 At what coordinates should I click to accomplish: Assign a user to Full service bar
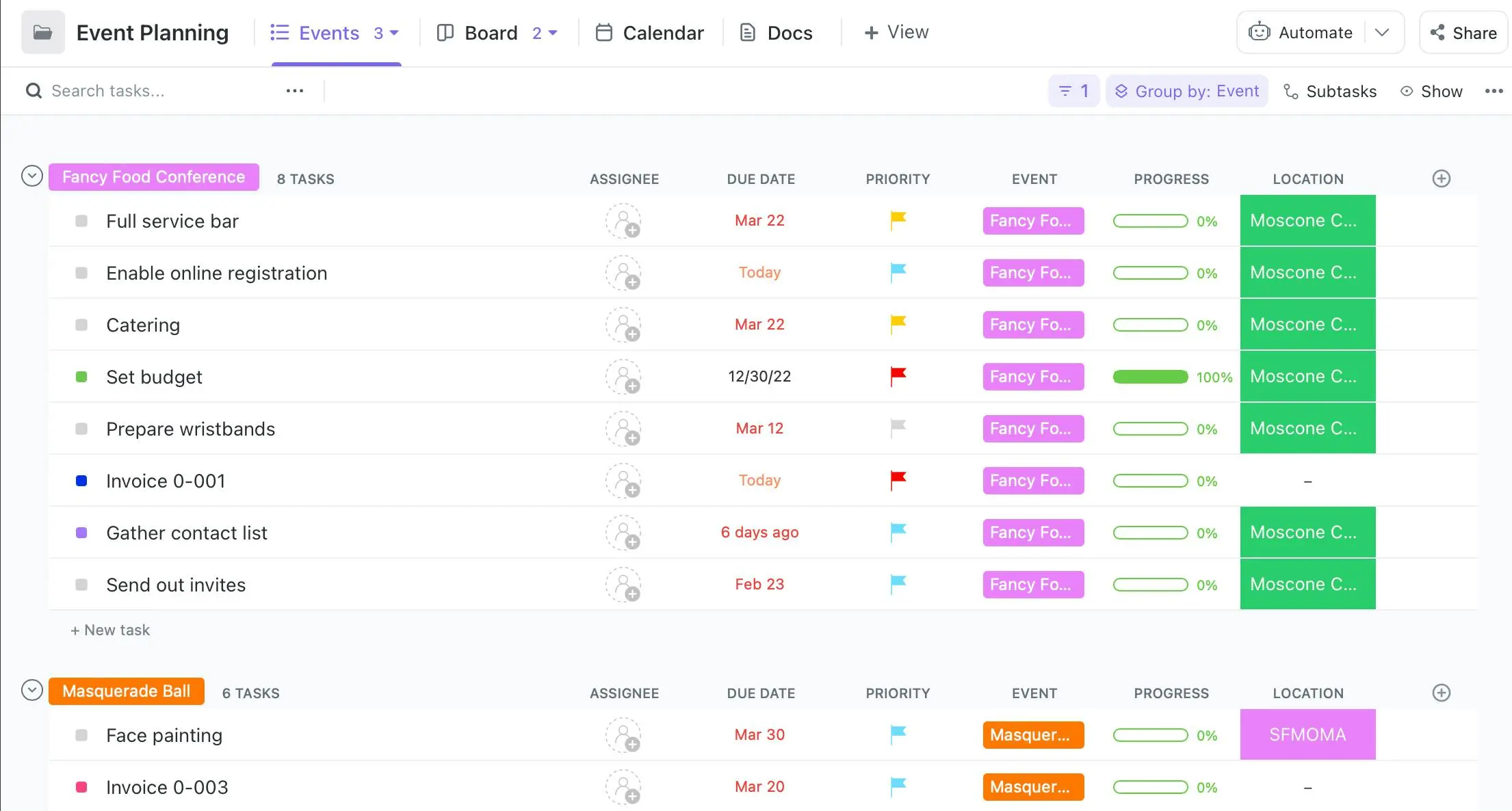[x=623, y=221]
